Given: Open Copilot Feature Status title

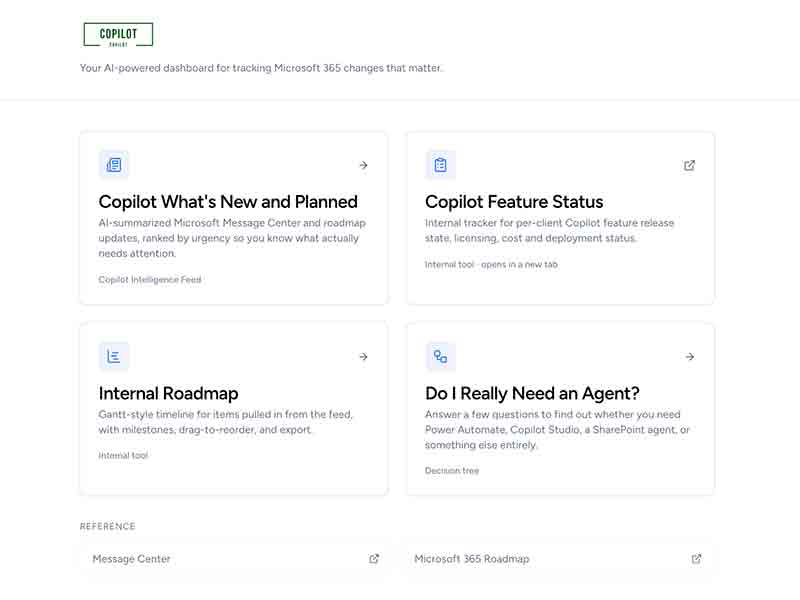Looking at the screenshot, I should tap(514, 202).
